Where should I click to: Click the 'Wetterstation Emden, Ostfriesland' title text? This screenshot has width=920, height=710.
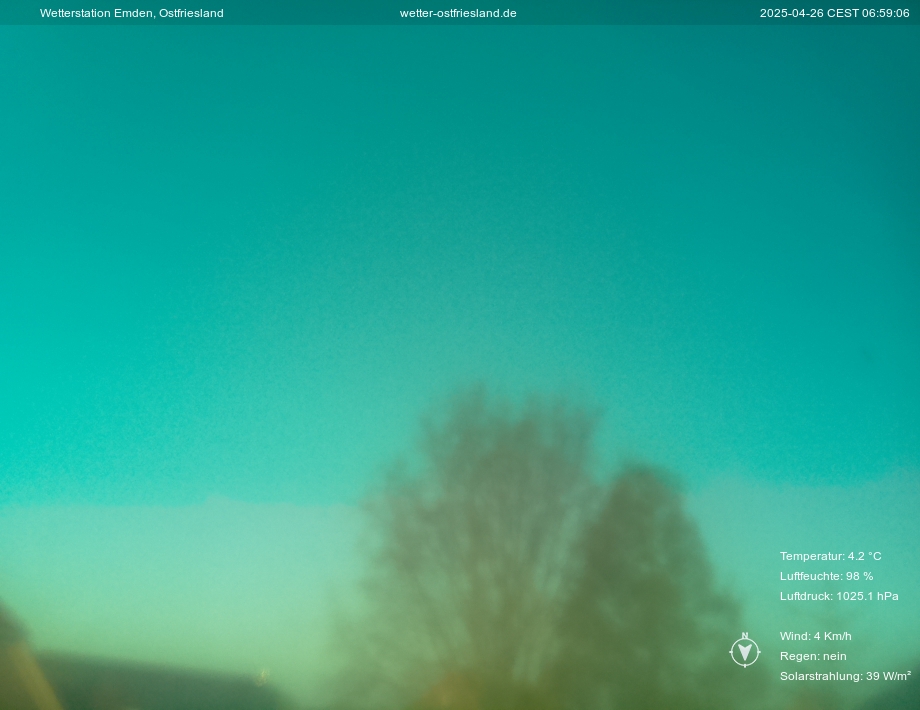(x=131, y=13)
